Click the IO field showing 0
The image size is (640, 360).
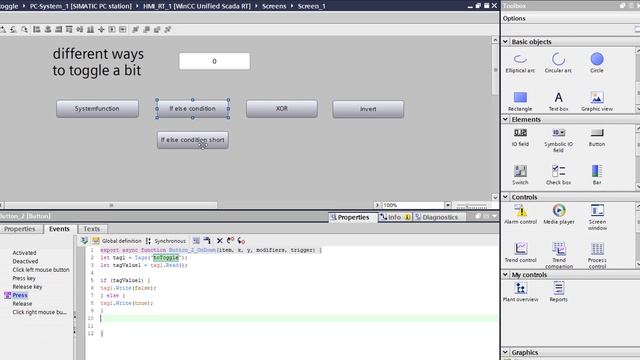[x=214, y=61]
